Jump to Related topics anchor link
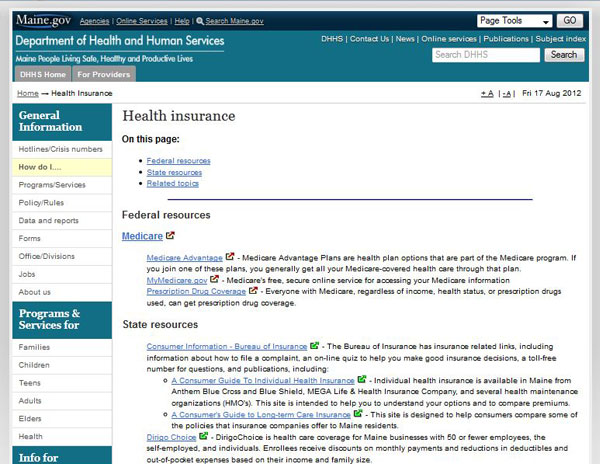The height and width of the screenshot is (464, 600). pos(173,184)
